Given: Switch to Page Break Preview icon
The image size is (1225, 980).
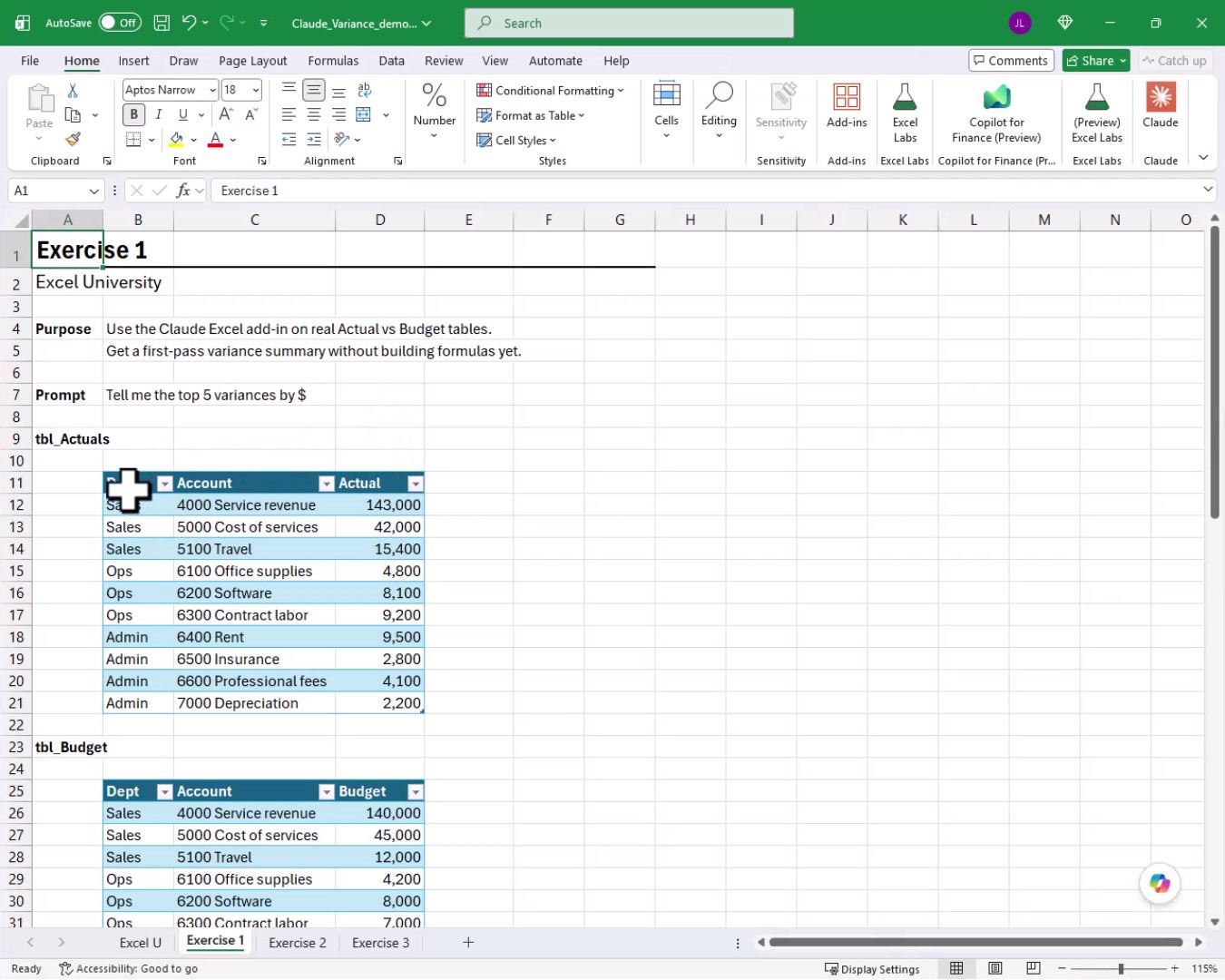Looking at the screenshot, I should (1034, 969).
